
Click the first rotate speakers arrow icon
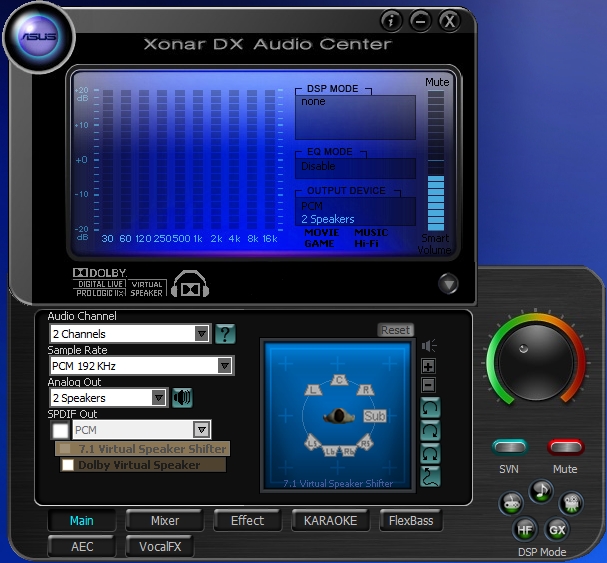430,408
